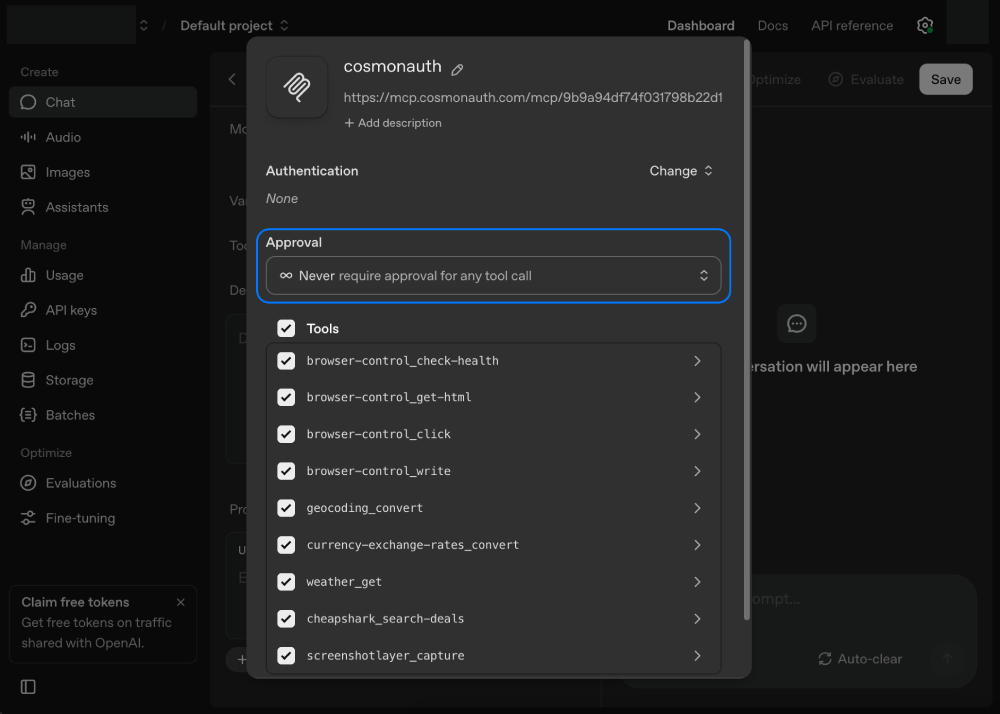Open the Docs tab

coord(772,26)
